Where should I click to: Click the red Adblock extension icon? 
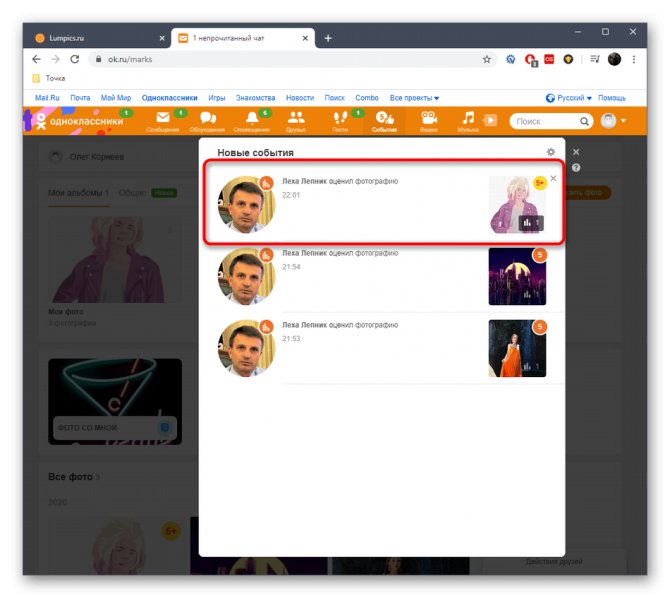(531, 60)
